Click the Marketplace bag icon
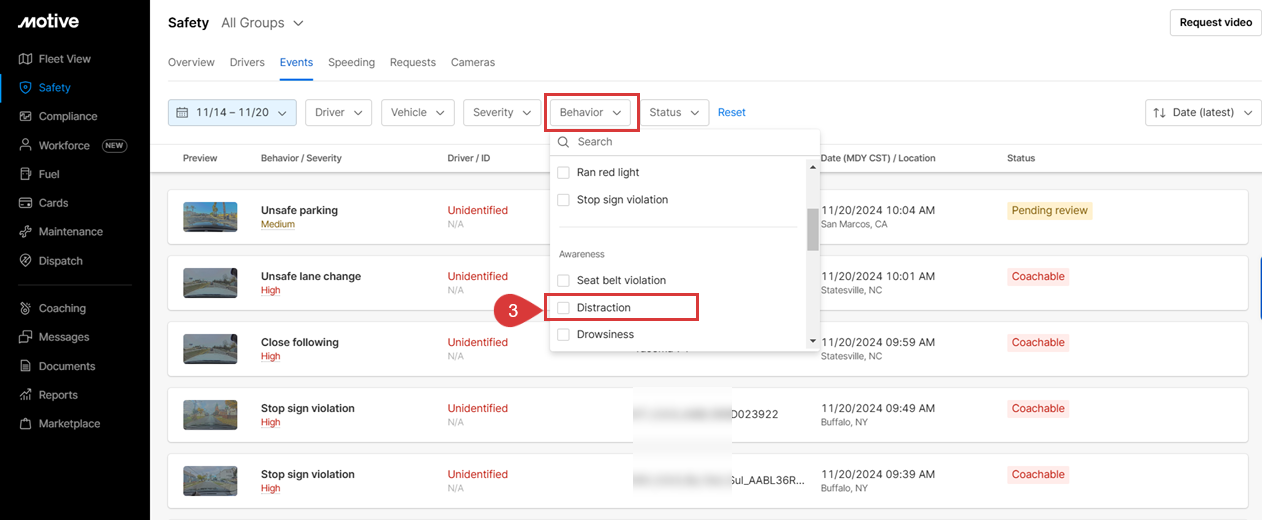1262x520 pixels. pyautogui.click(x=25, y=424)
